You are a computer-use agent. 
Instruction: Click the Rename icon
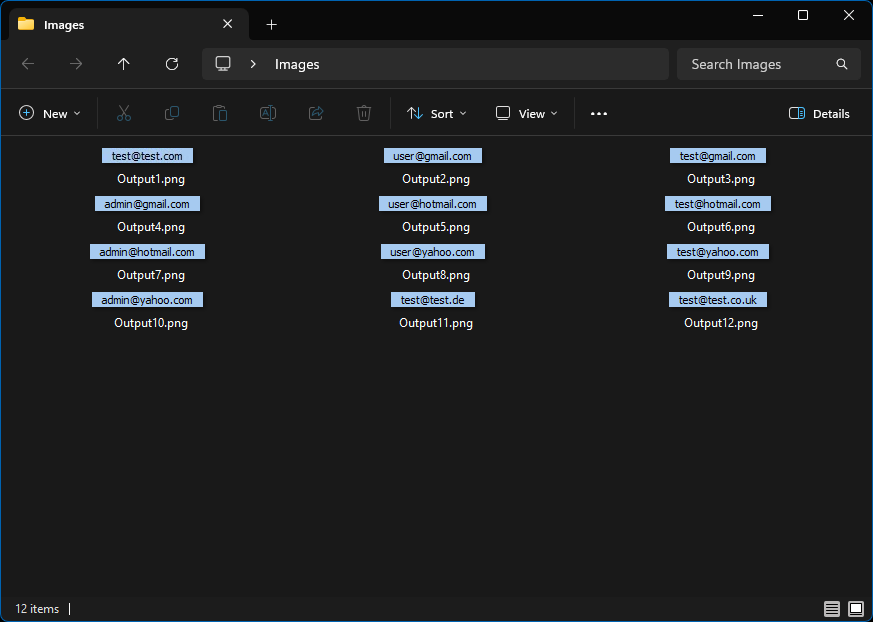268,114
